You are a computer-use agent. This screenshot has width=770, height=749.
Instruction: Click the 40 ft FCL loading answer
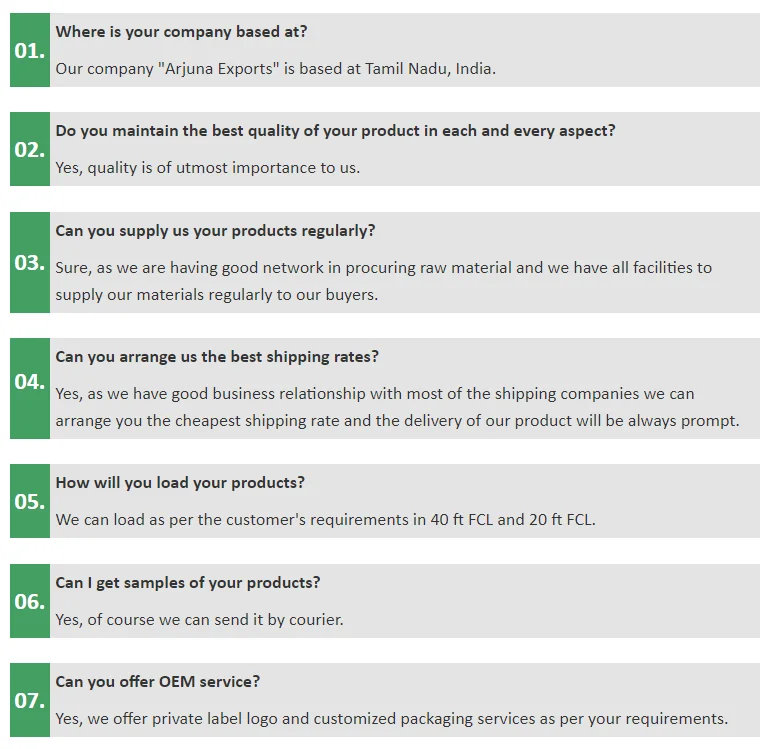[x=325, y=520]
